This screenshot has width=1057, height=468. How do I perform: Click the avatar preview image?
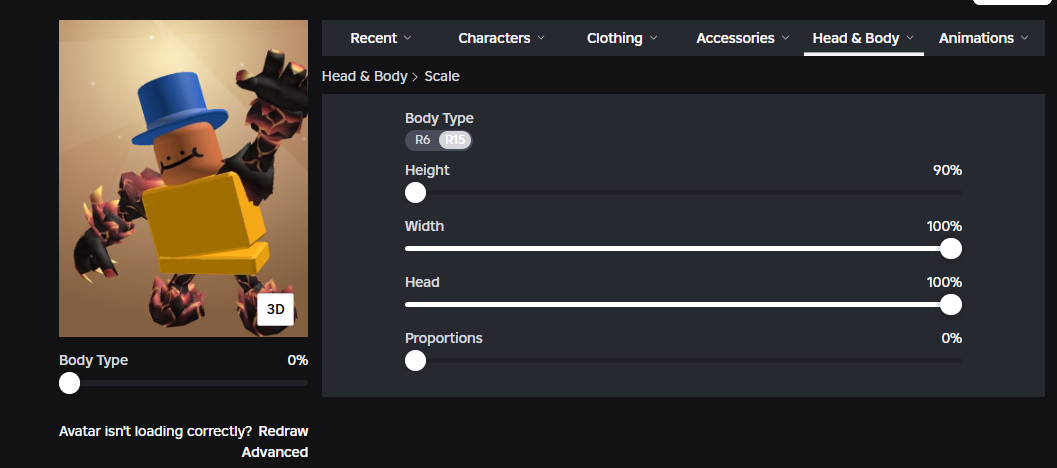tap(183, 178)
